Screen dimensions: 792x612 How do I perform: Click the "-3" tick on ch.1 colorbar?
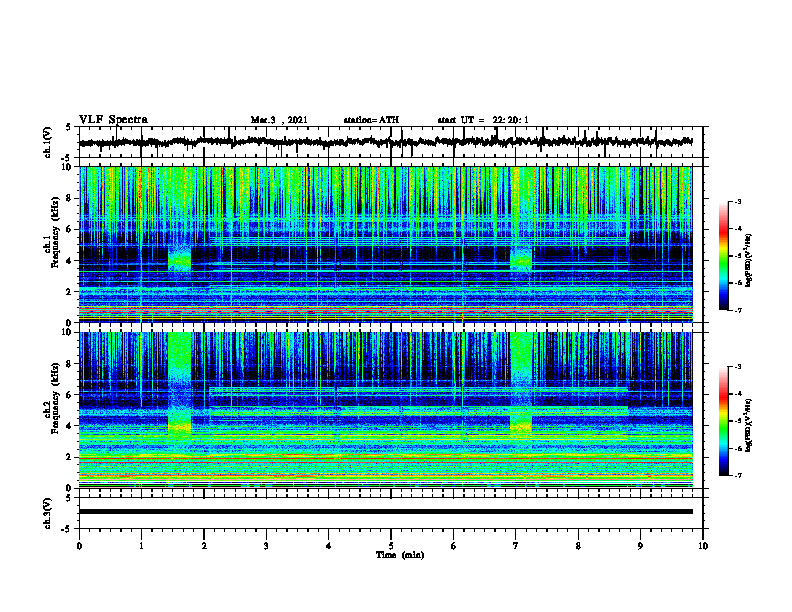(x=737, y=202)
